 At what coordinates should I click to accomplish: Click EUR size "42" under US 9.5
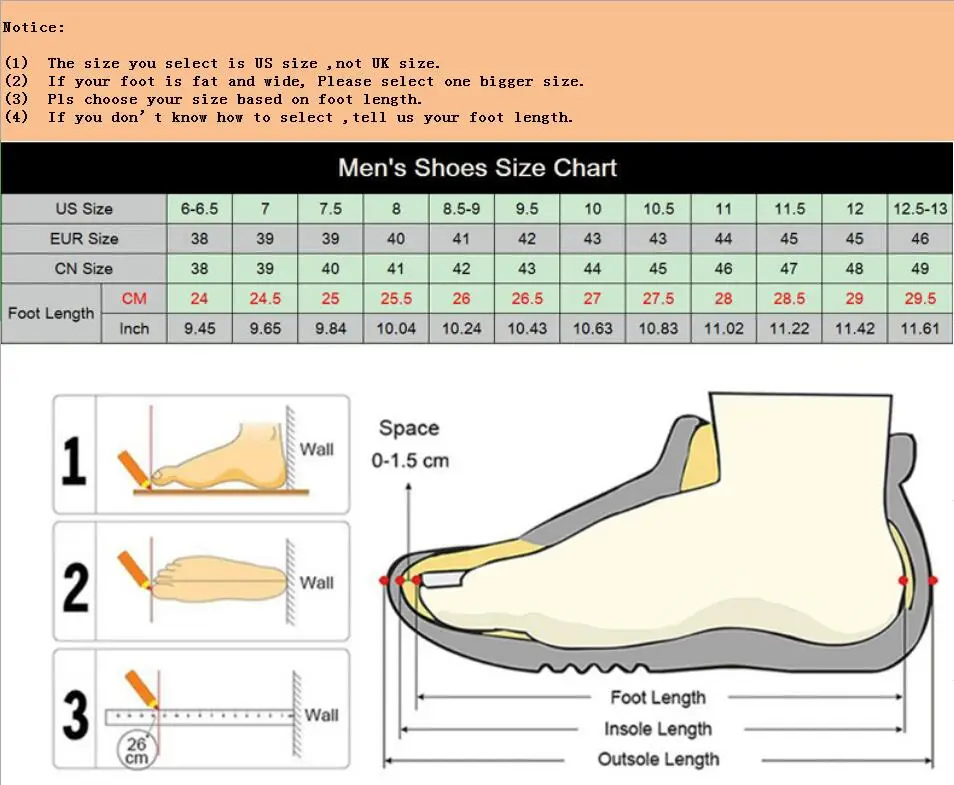527,239
